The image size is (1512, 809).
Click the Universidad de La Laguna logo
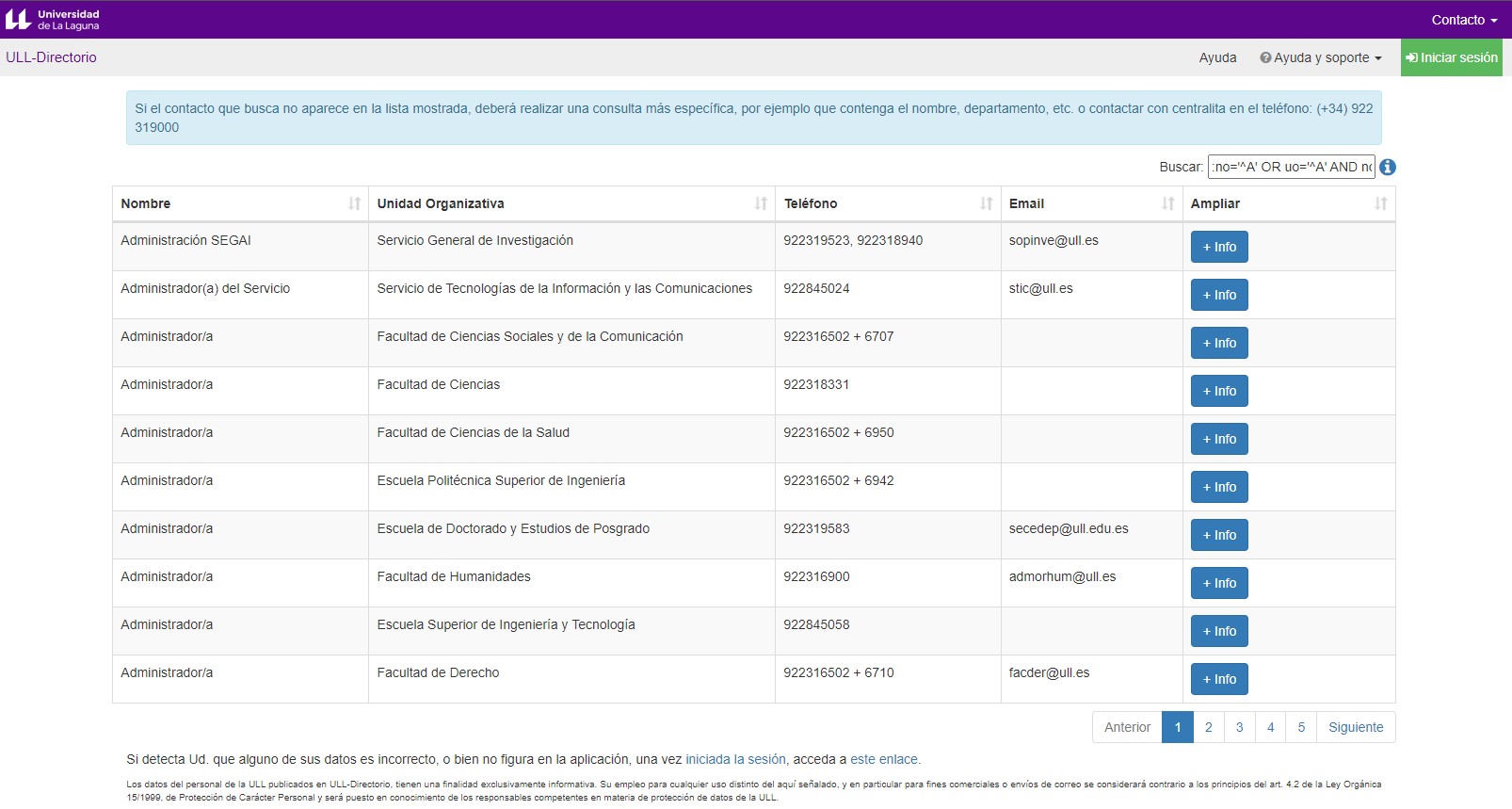click(x=53, y=19)
